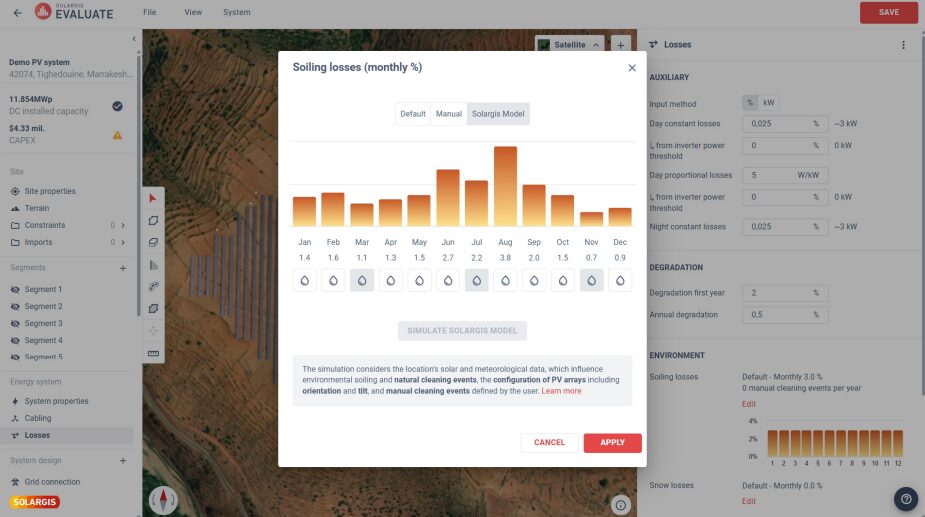The image size is (925, 517).
Task: Toggle November cleaning event droplet
Action: coord(591,281)
